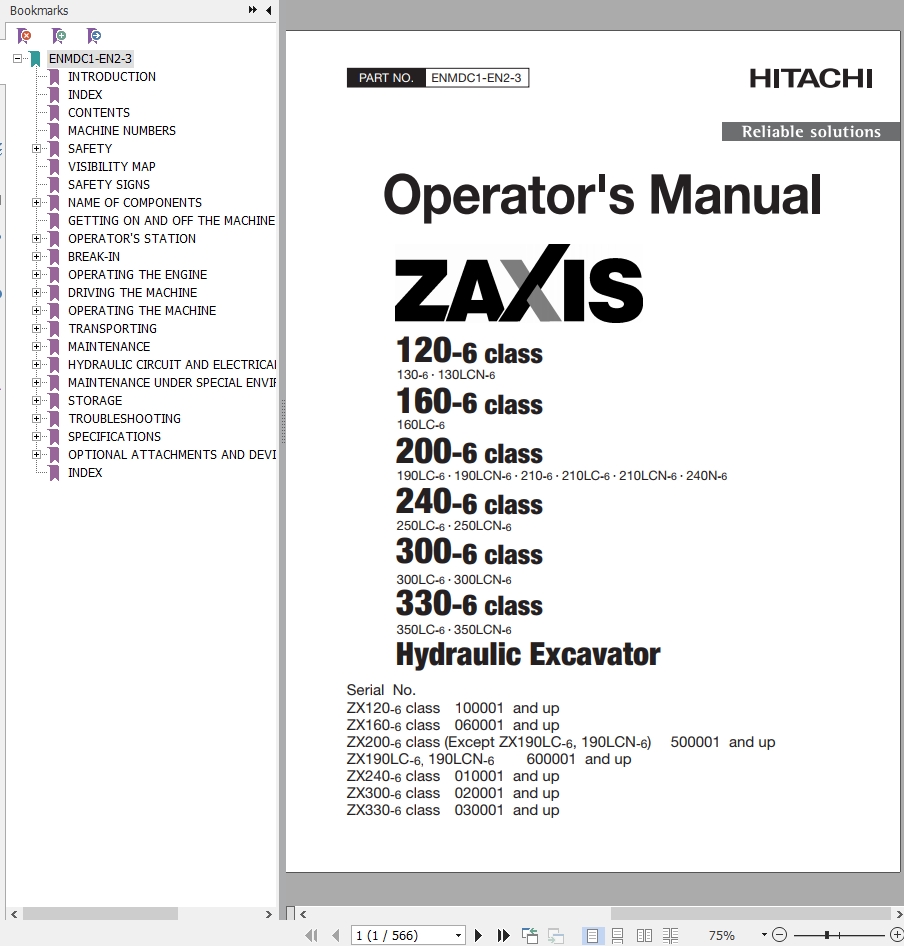The width and height of the screenshot is (904, 946).
Task: Click the go to bookmark arrow icon
Action: [x=94, y=36]
